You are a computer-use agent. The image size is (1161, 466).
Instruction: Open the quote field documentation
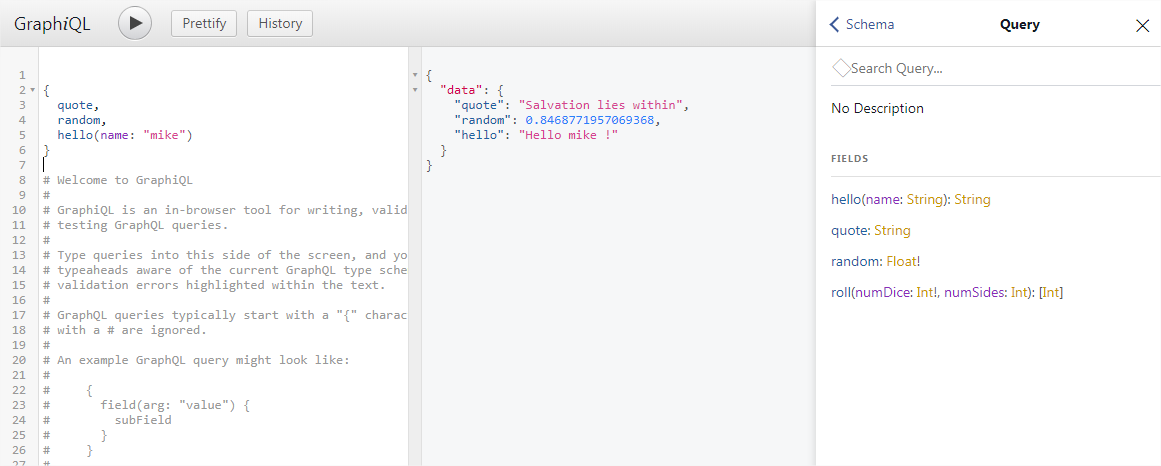click(849, 230)
